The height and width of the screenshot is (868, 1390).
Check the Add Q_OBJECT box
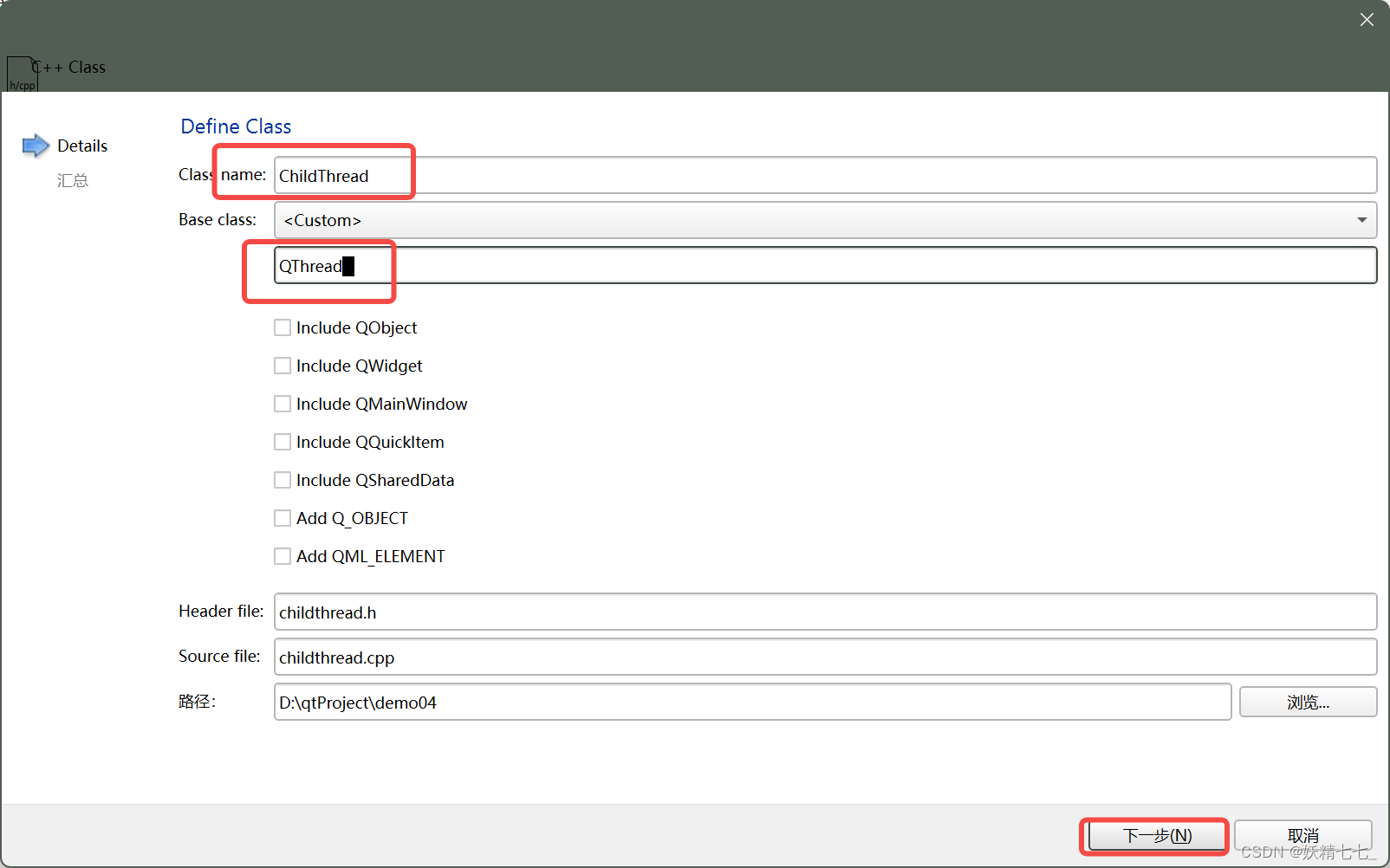283,518
